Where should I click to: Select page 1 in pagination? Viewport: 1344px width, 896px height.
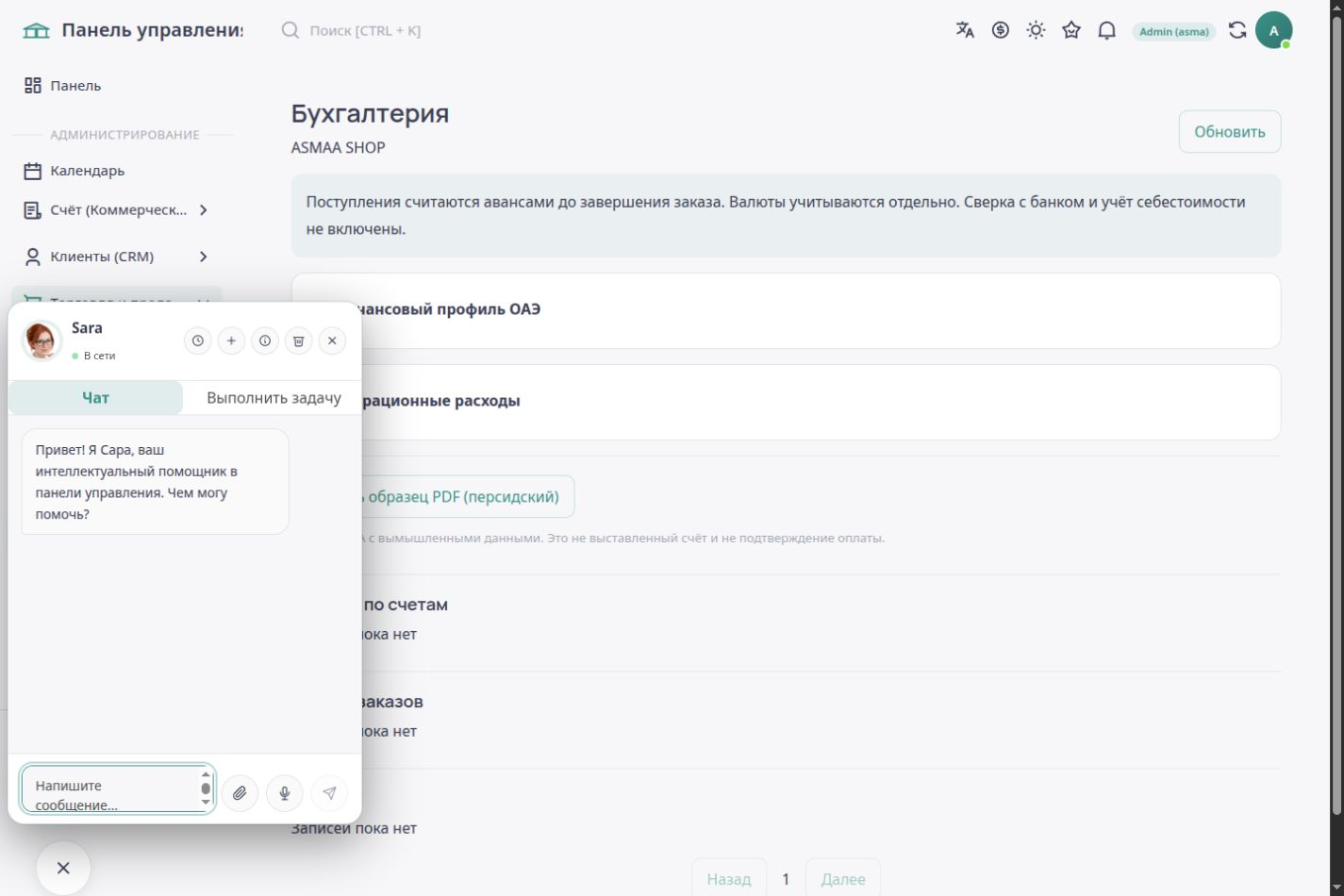(x=786, y=879)
